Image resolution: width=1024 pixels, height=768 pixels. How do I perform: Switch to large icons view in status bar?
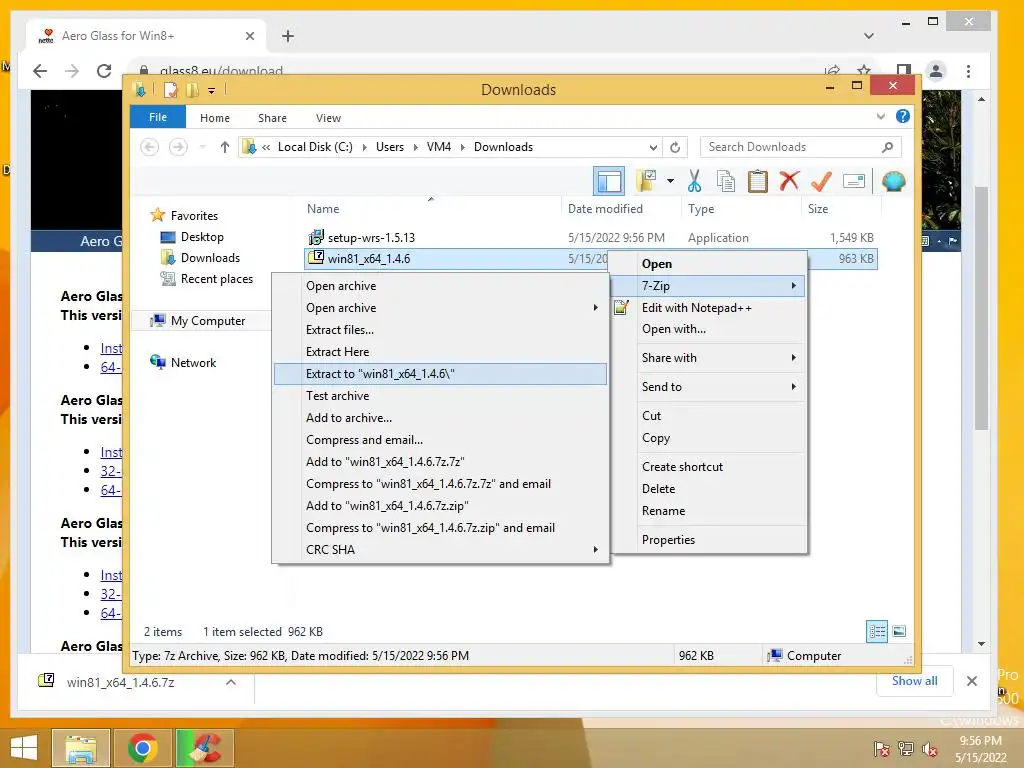click(x=899, y=631)
